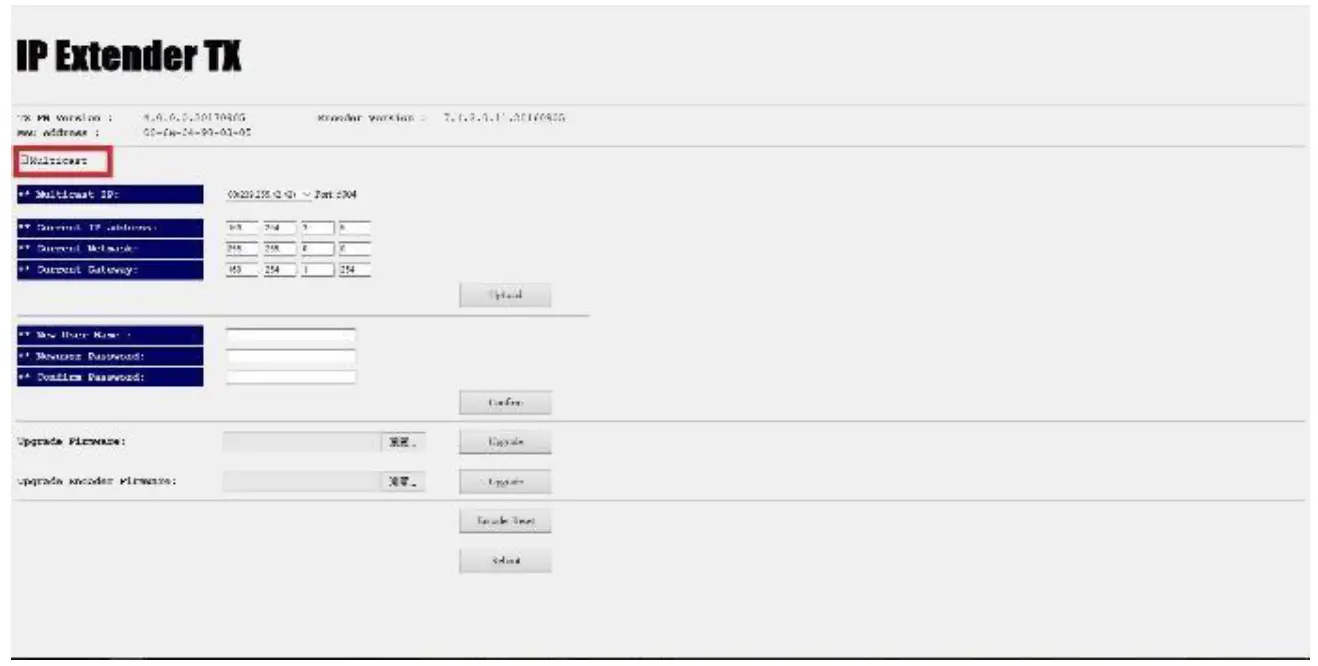The image size is (1318, 666).
Task: Edit third octet of Current Gateway
Action: click(x=317, y=270)
